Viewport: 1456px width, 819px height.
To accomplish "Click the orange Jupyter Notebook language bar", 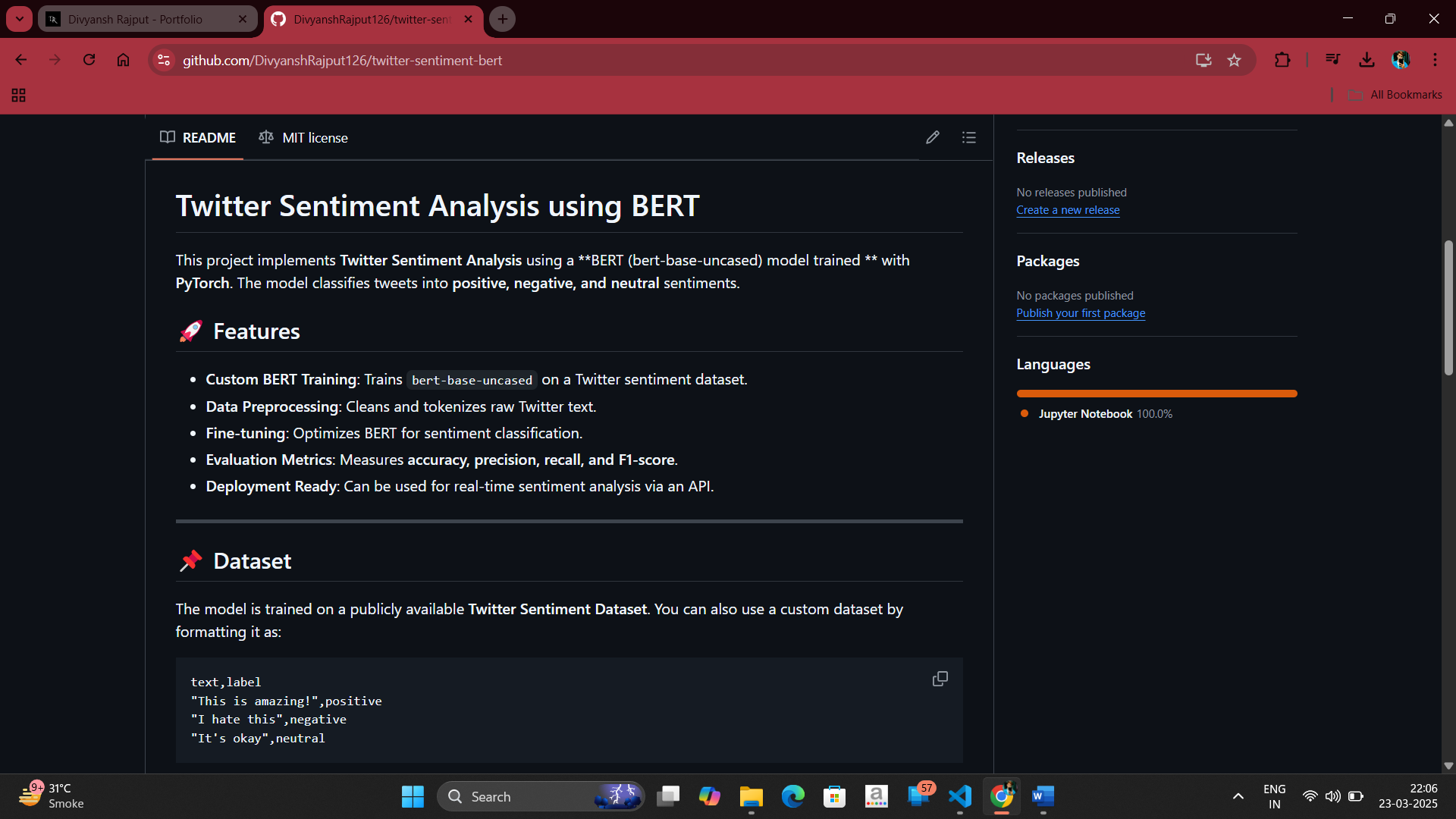I will pos(1156,394).
